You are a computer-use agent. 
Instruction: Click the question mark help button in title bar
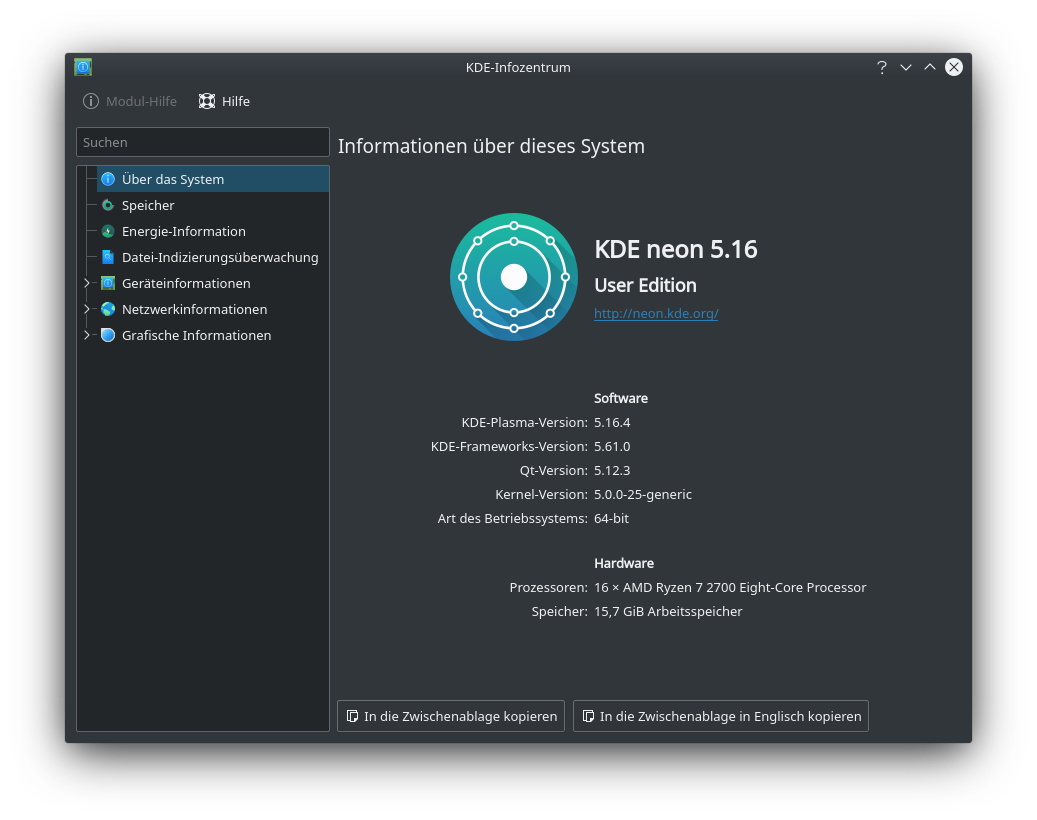click(x=881, y=67)
